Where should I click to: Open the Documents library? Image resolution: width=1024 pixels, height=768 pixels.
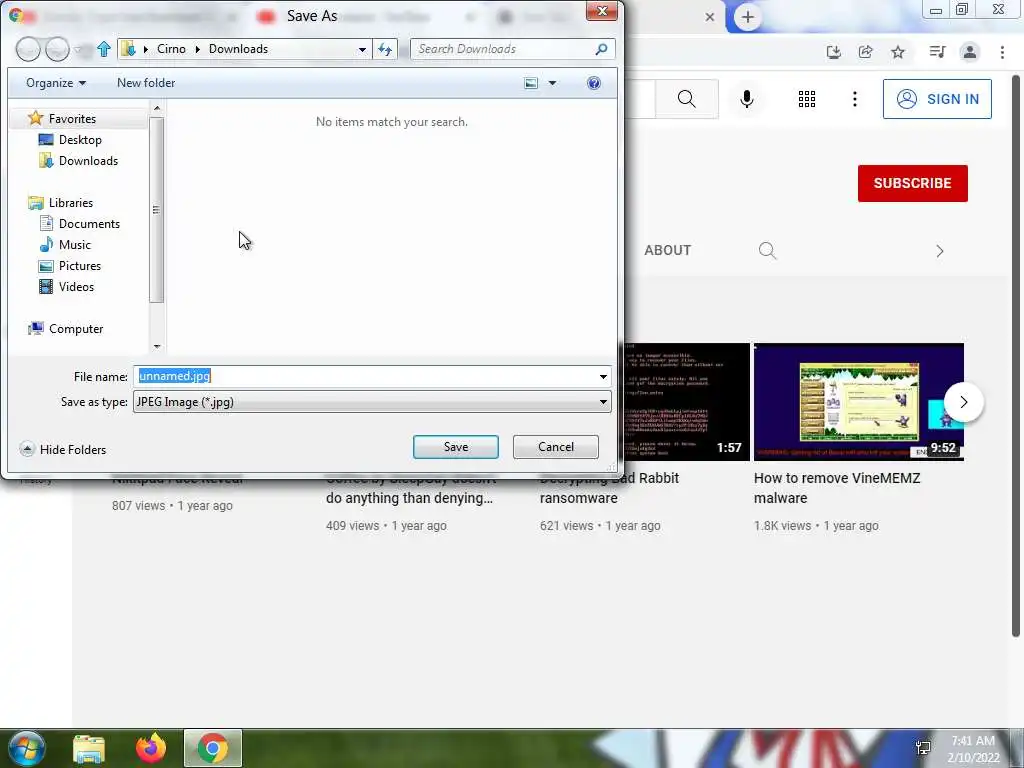[80, 223]
